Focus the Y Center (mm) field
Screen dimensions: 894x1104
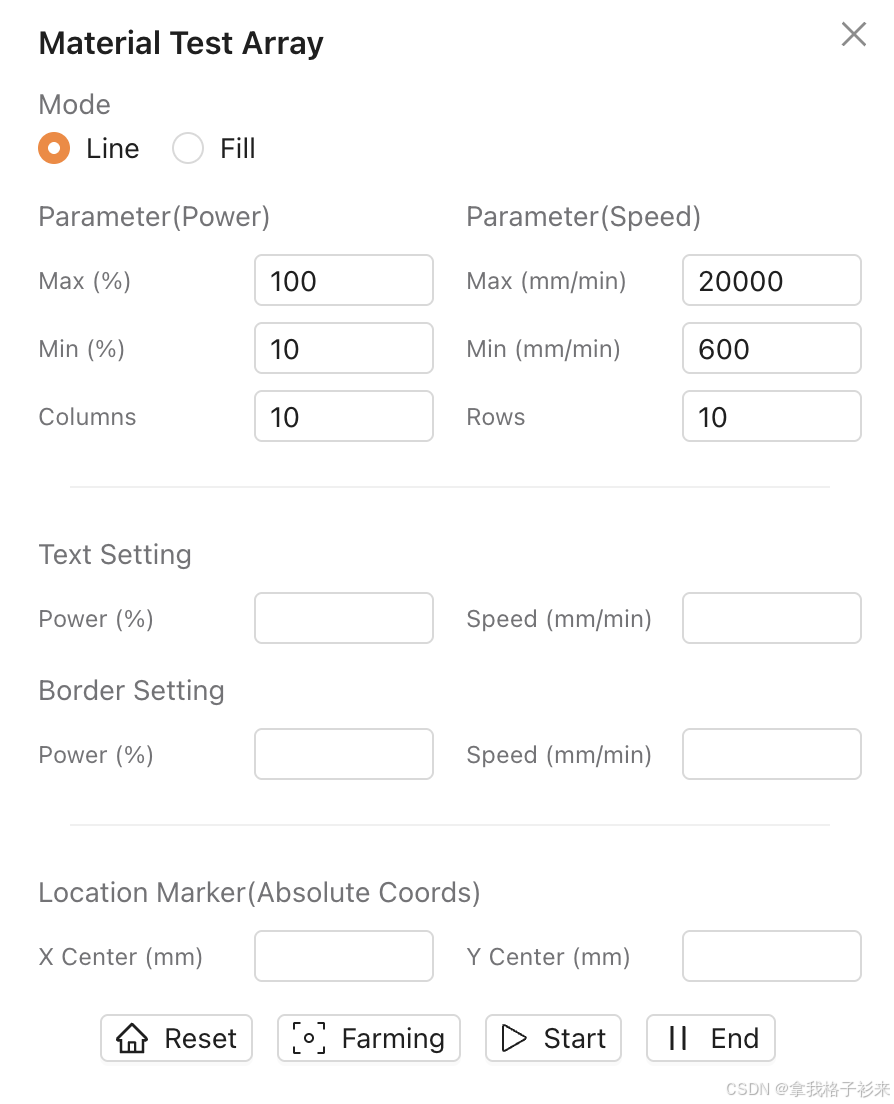point(771,956)
